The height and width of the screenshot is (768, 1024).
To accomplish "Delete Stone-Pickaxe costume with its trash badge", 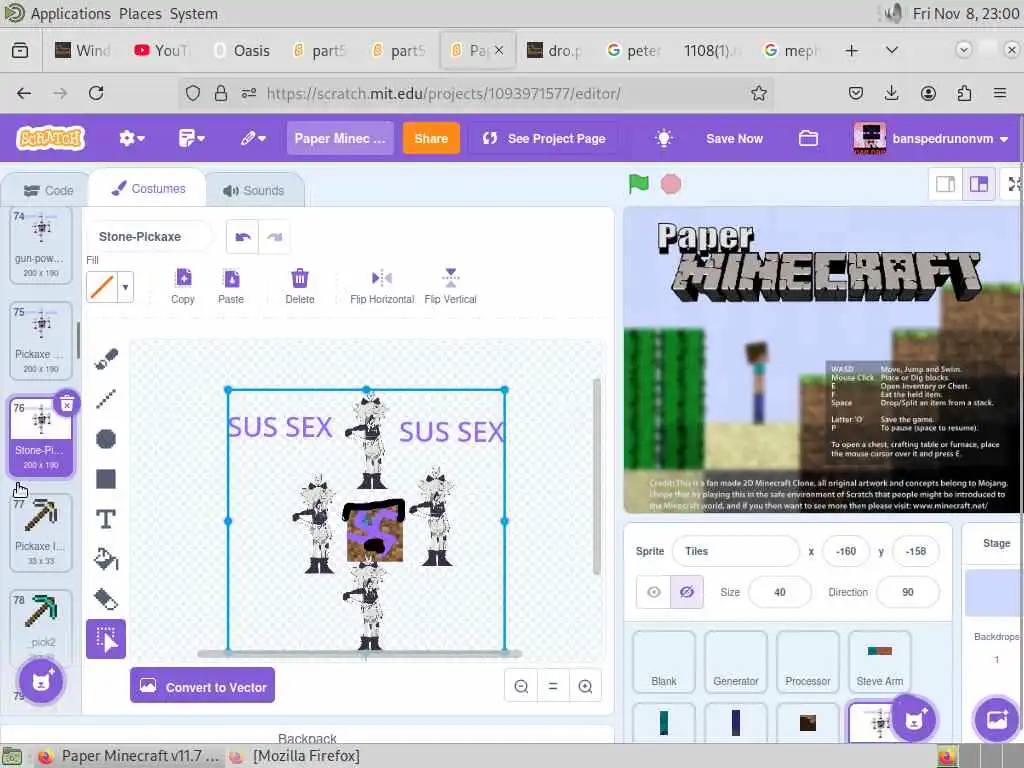I will [67, 405].
